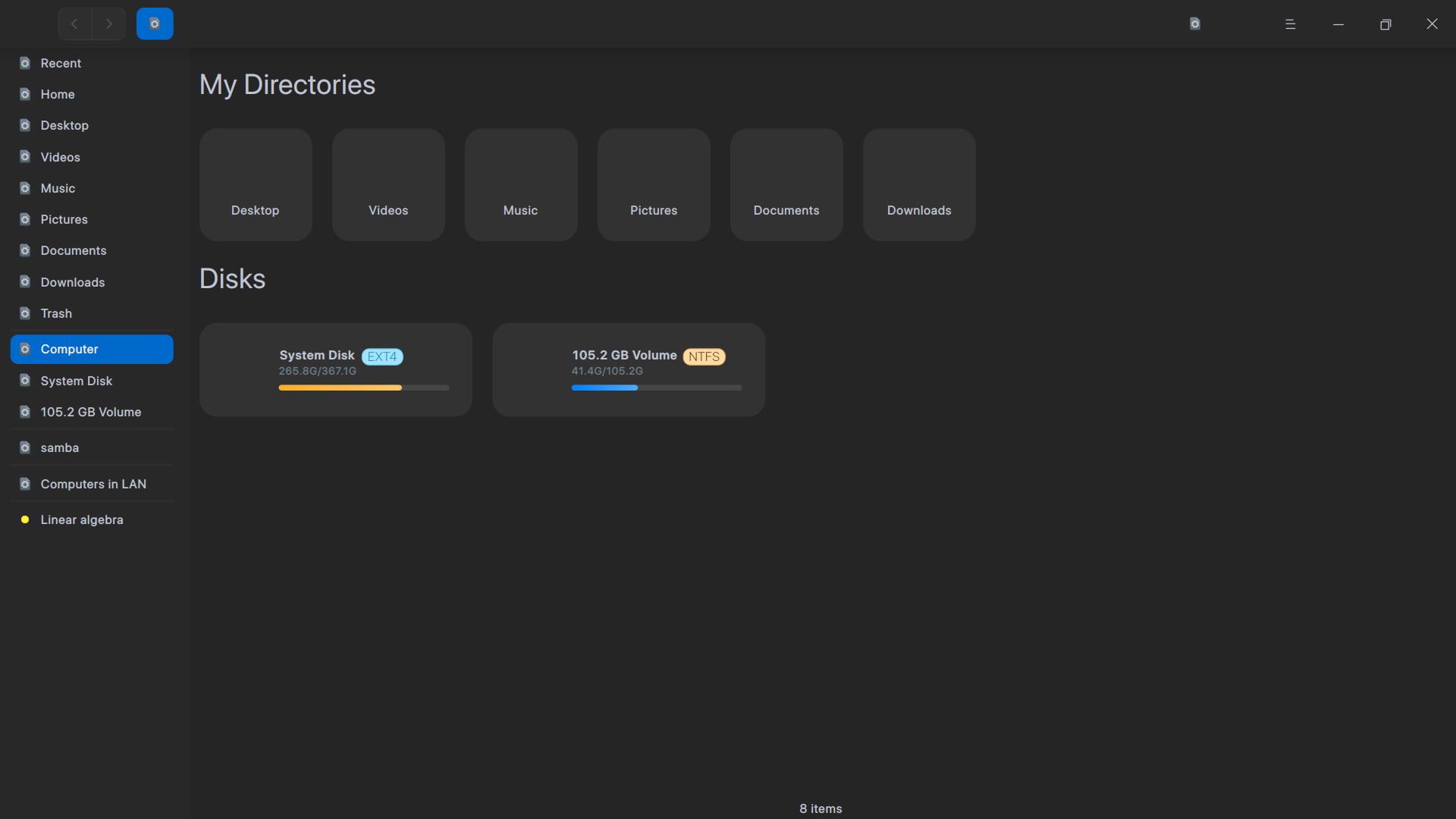Open the Videos directory card
The height and width of the screenshot is (819, 1456).
(388, 184)
